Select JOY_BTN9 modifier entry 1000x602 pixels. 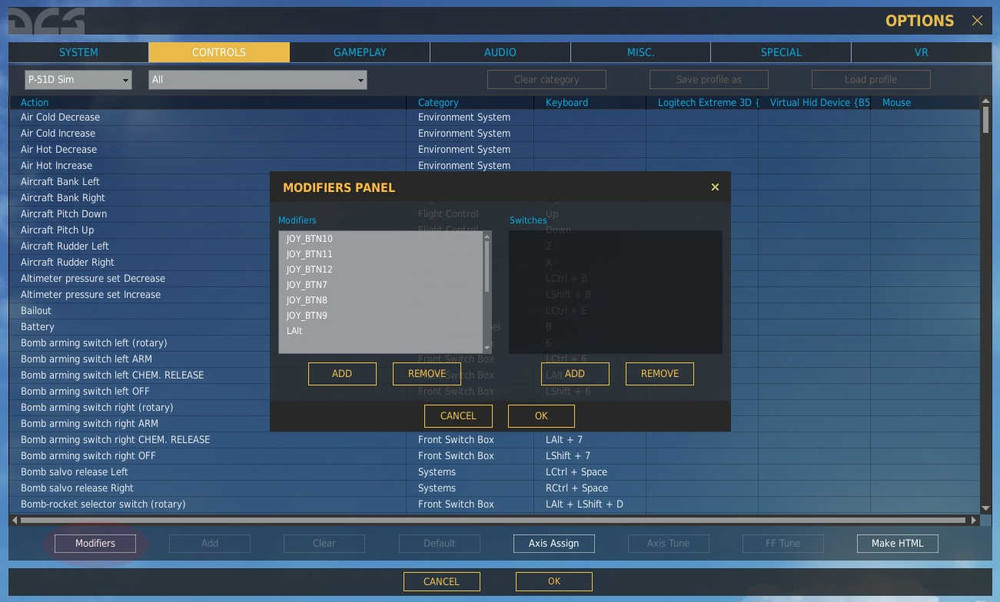click(381, 315)
